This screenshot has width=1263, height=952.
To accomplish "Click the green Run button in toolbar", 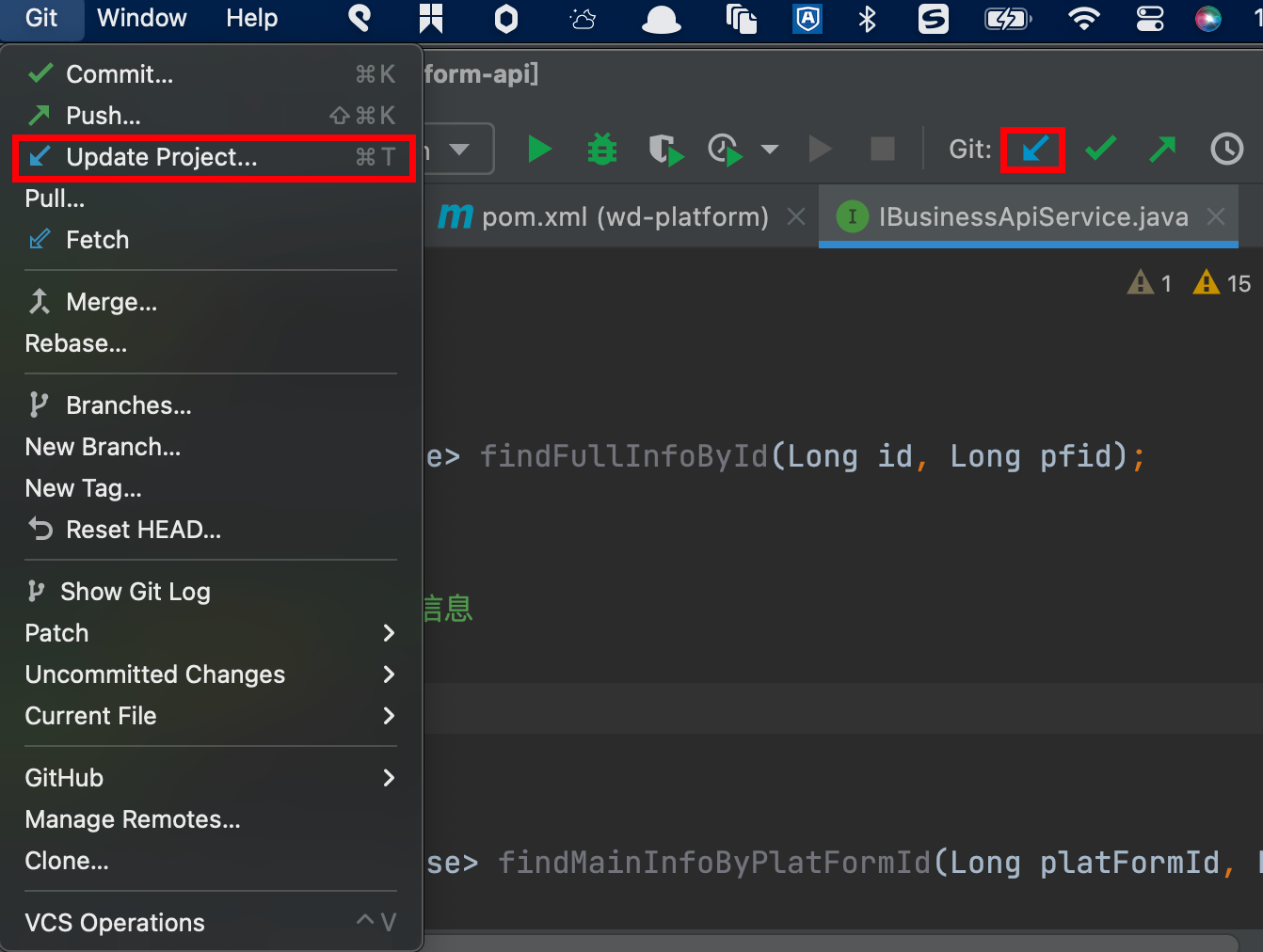I will (x=539, y=149).
